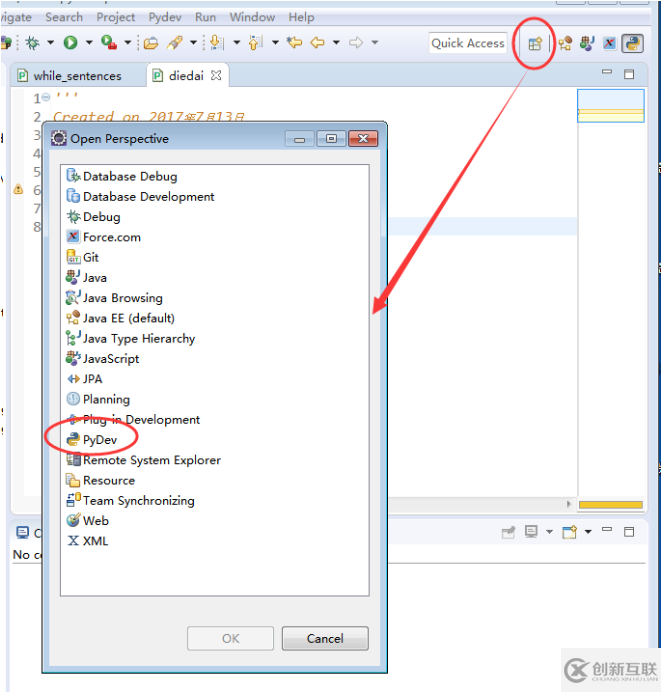The image size is (661, 692).
Task: Select the Database Debug perspective
Action: pyautogui.click(x=129, y=176)
